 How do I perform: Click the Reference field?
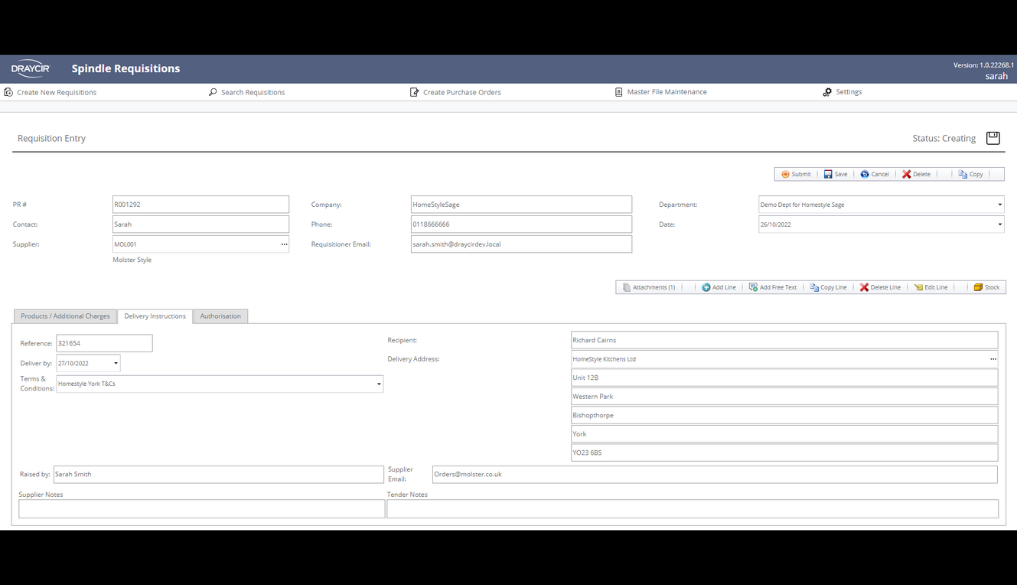[x=104, y=343]
